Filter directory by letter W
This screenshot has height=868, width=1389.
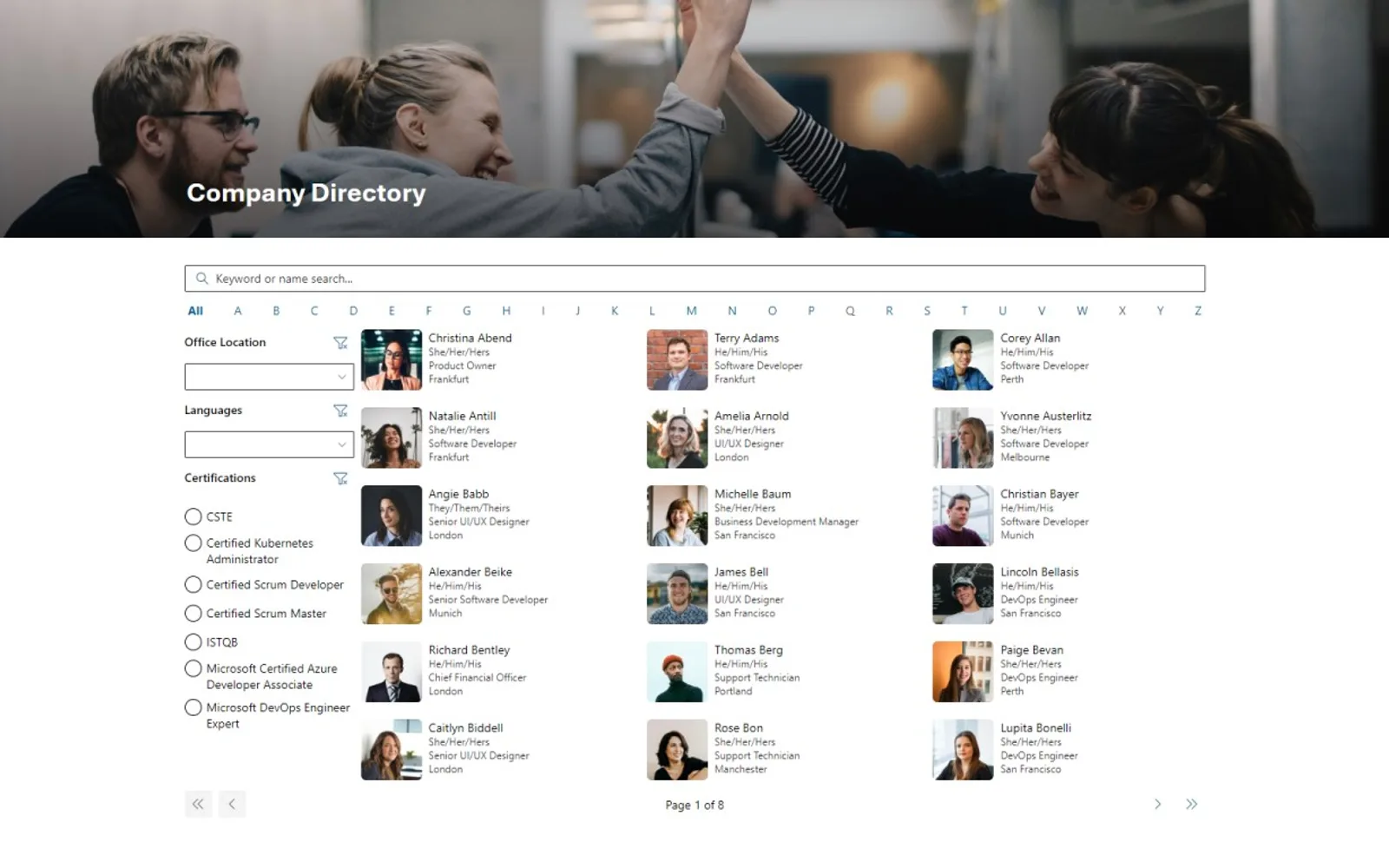(x=1082, y=311)
